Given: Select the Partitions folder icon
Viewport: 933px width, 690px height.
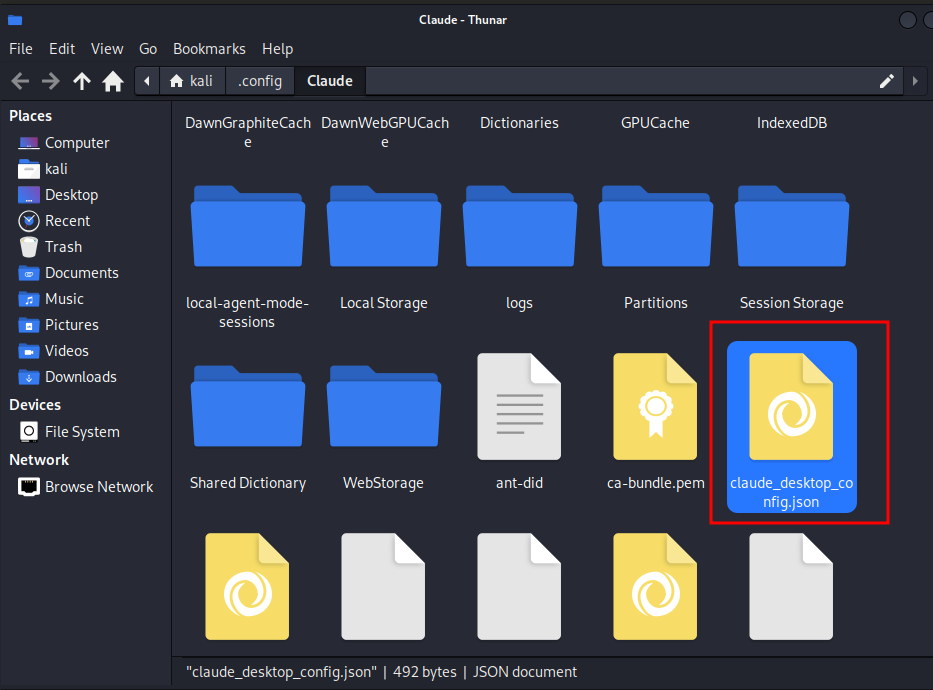Looking at the screenshot, I should pyautogui.click(x=656, y=226).
